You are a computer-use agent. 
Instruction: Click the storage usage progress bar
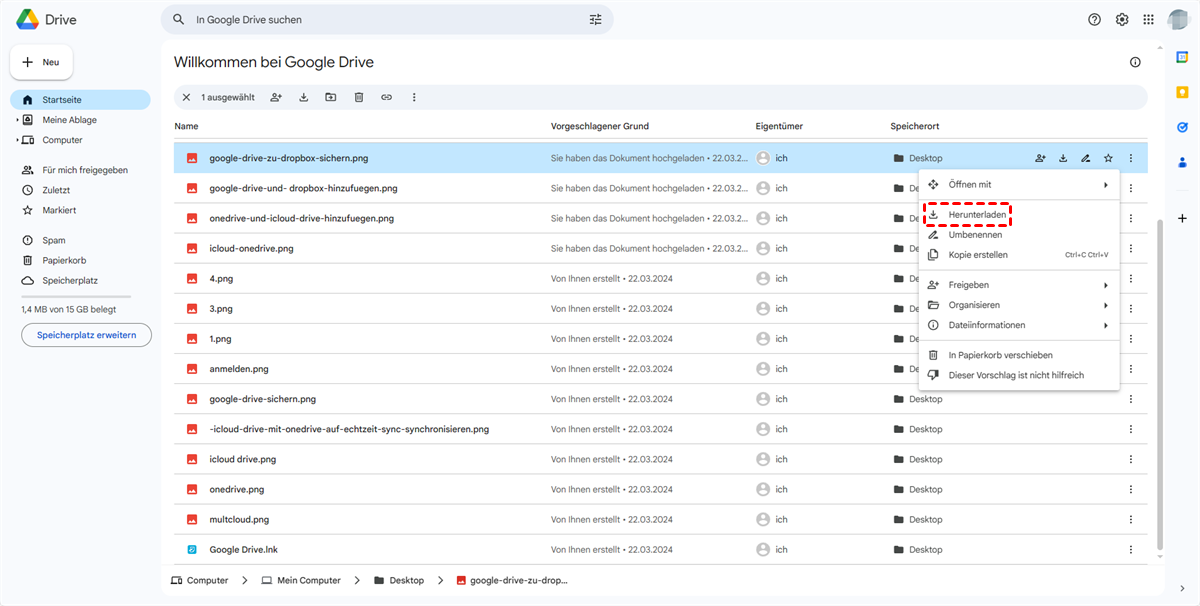(x=76, y=296)
